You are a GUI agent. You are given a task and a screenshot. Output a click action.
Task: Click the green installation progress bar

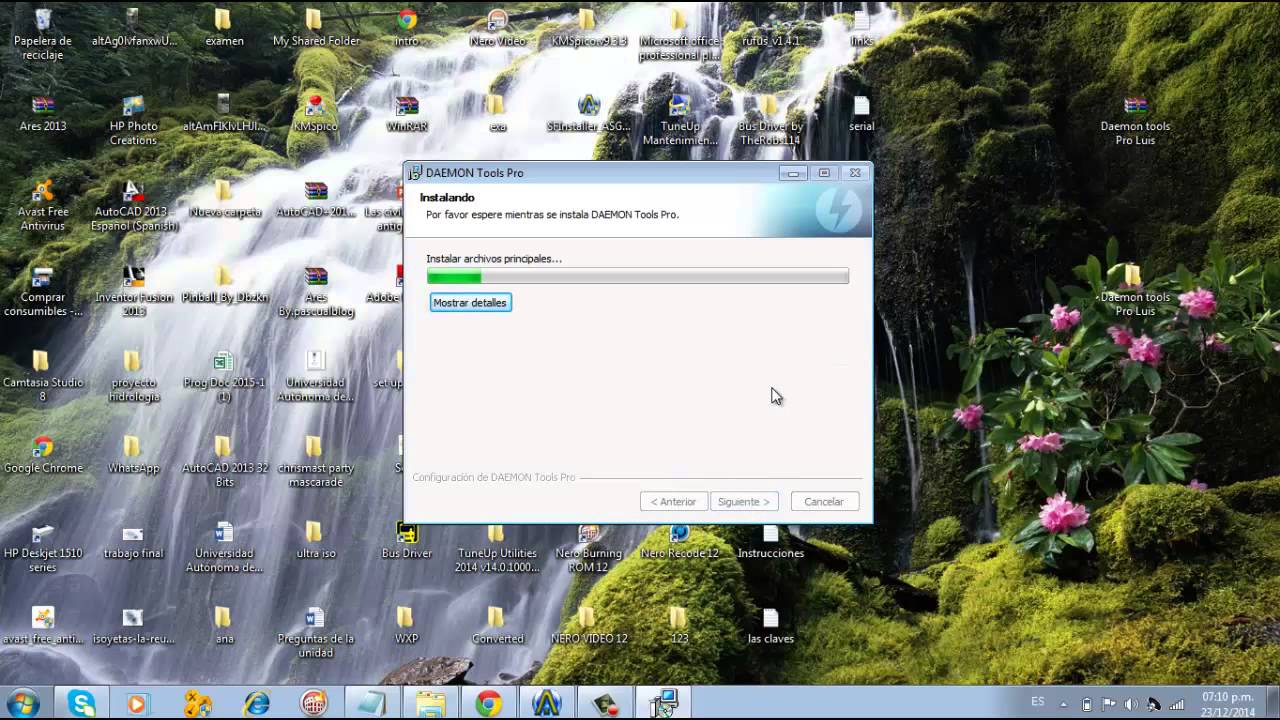point(637,276)
